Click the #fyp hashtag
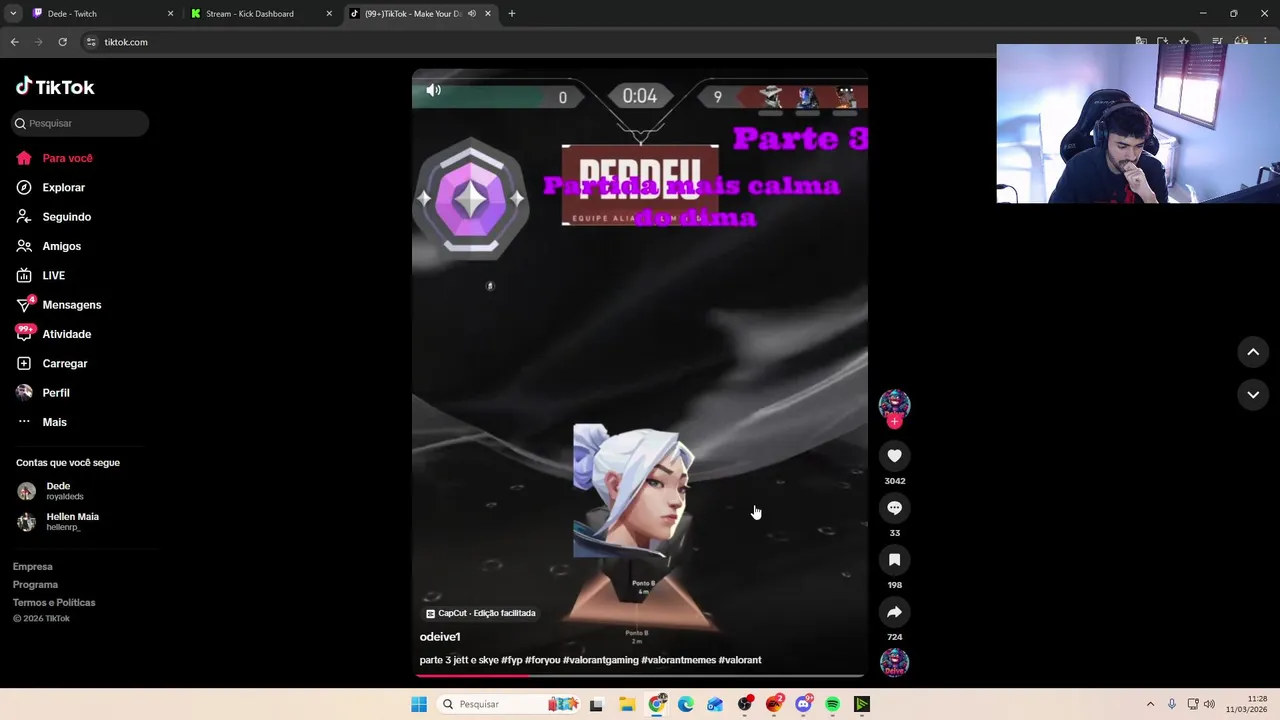Viewport: 1280px width, 720px height. (x=511, y=660)
